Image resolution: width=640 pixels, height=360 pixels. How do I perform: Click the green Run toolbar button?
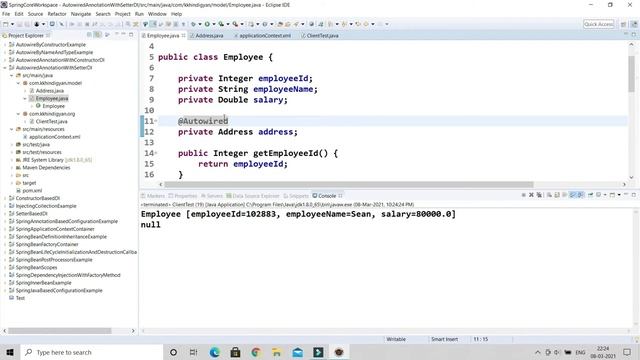click(207, 24)
